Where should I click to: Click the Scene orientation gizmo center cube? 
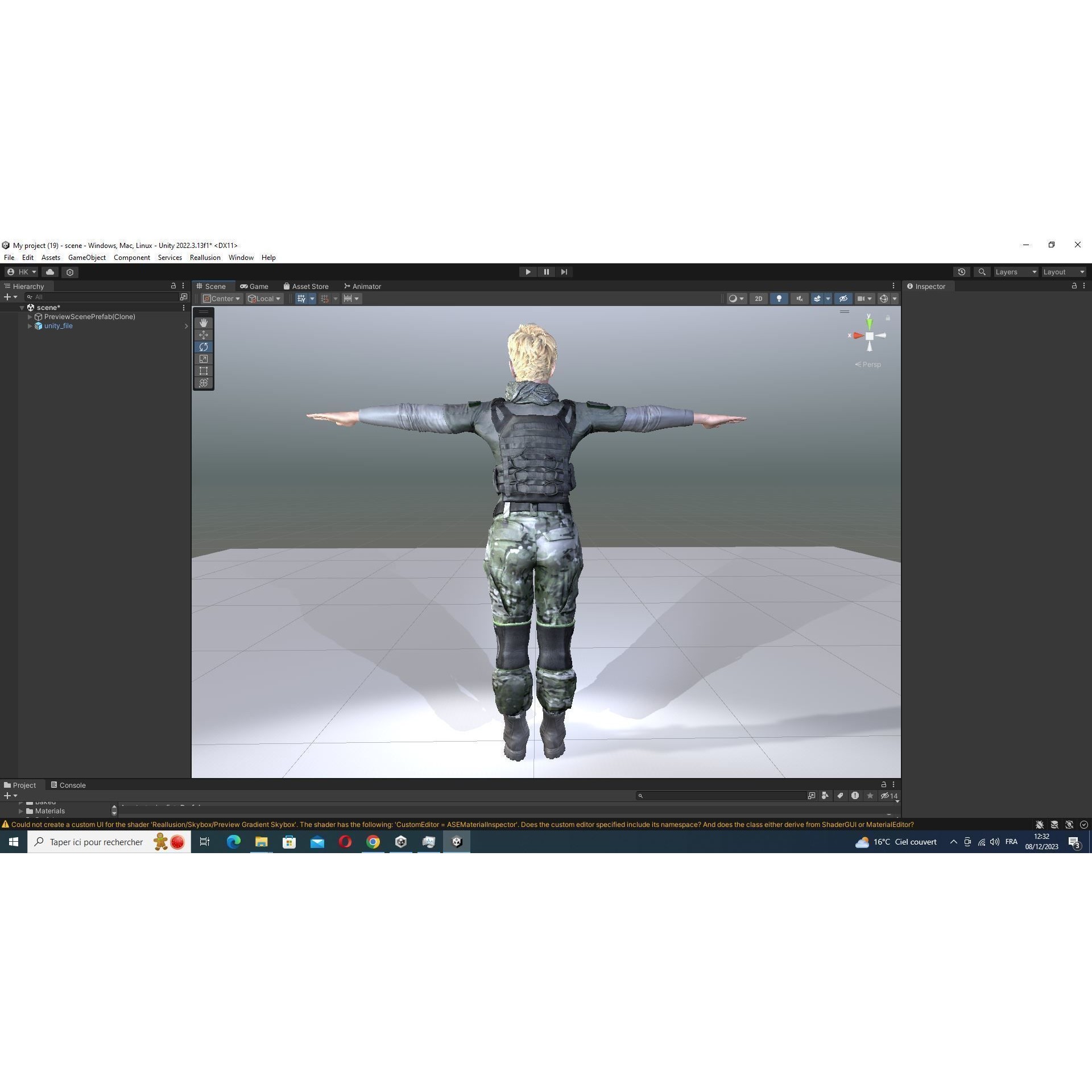point(869,336)
